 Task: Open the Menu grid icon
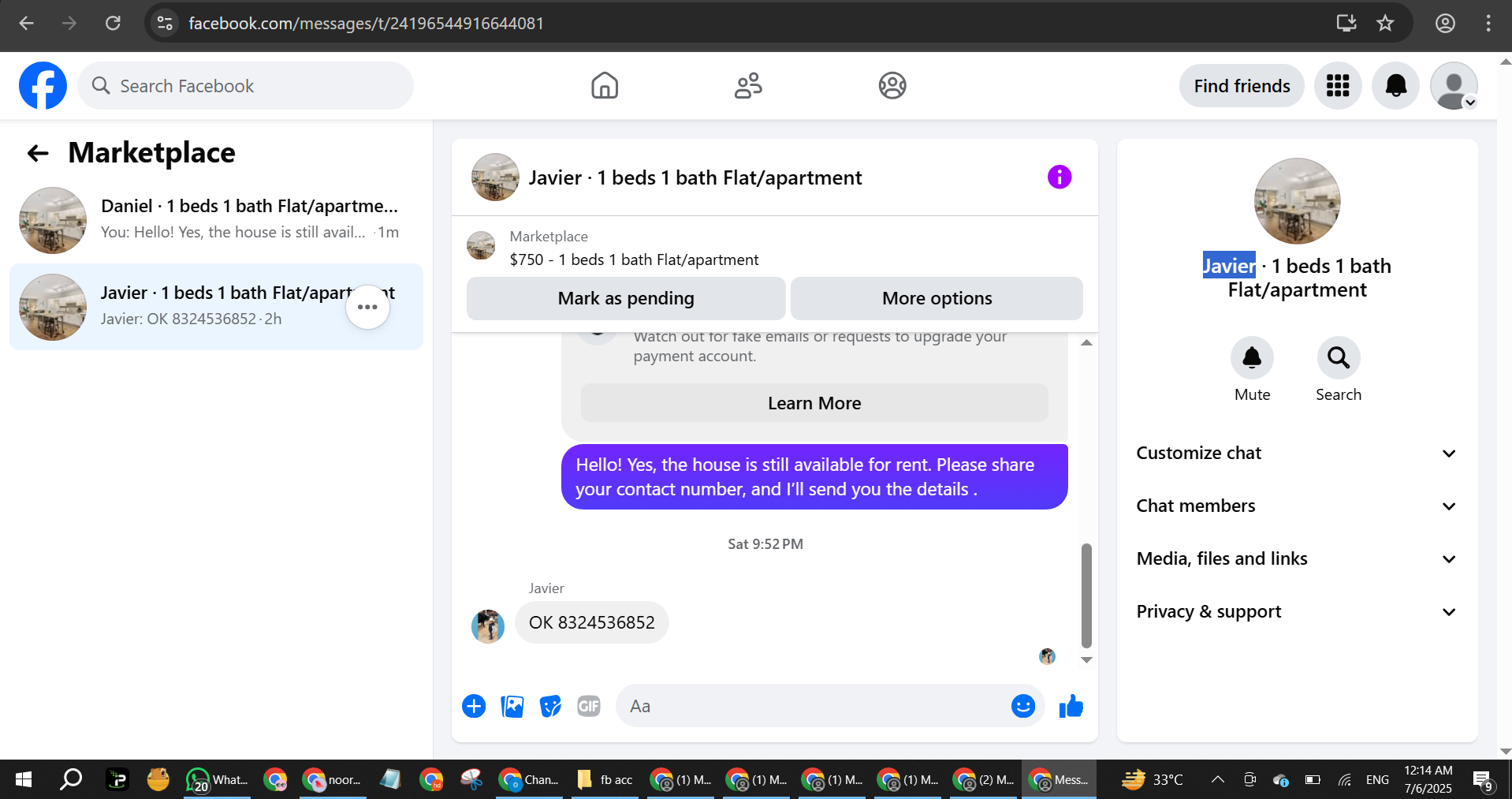click(1338, 86)
